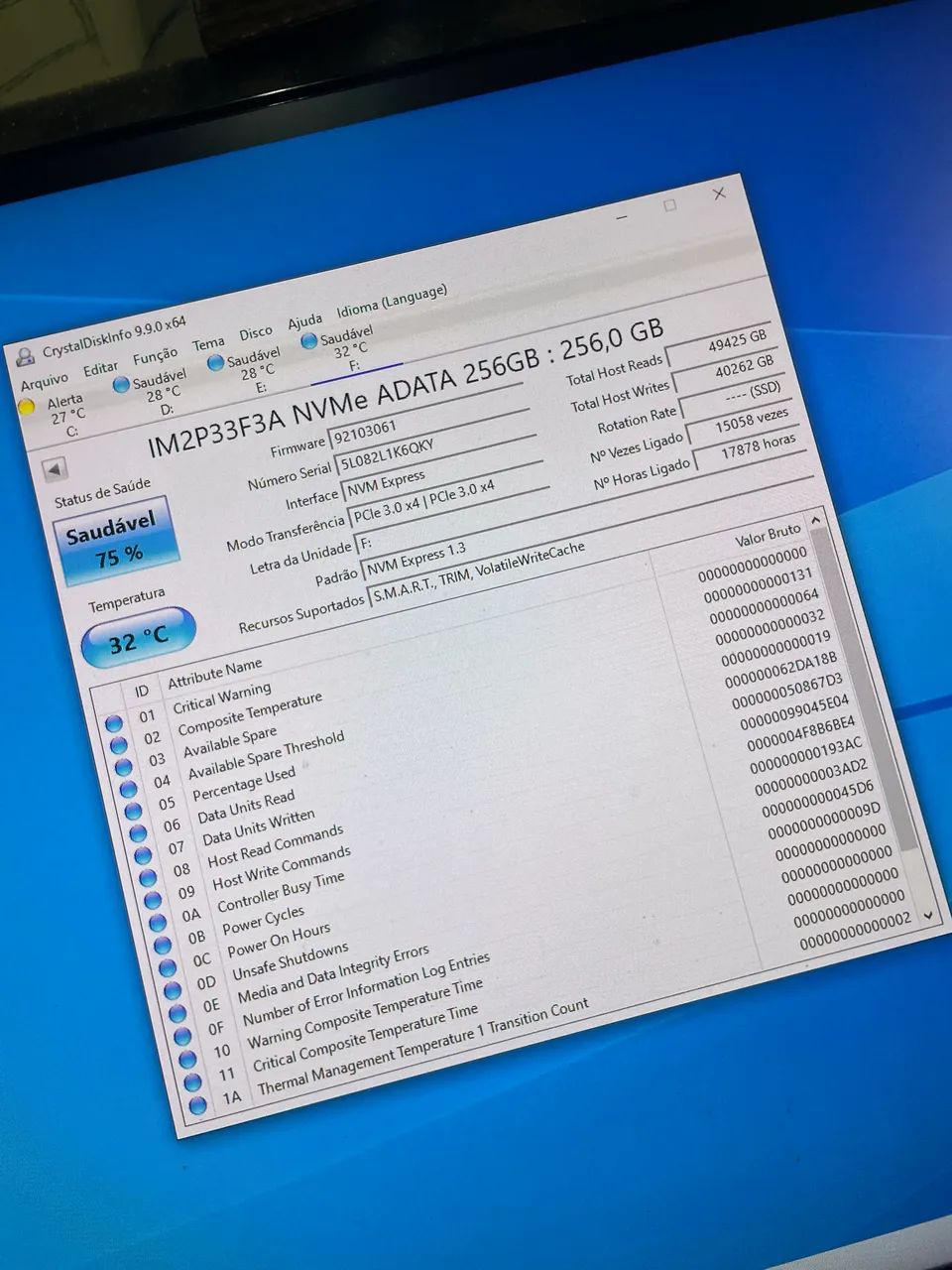952x1270 pixels.
Task: Click the Total Host Reads value 49425 GB
Action: pyautogui.click(x=721, y=343)
